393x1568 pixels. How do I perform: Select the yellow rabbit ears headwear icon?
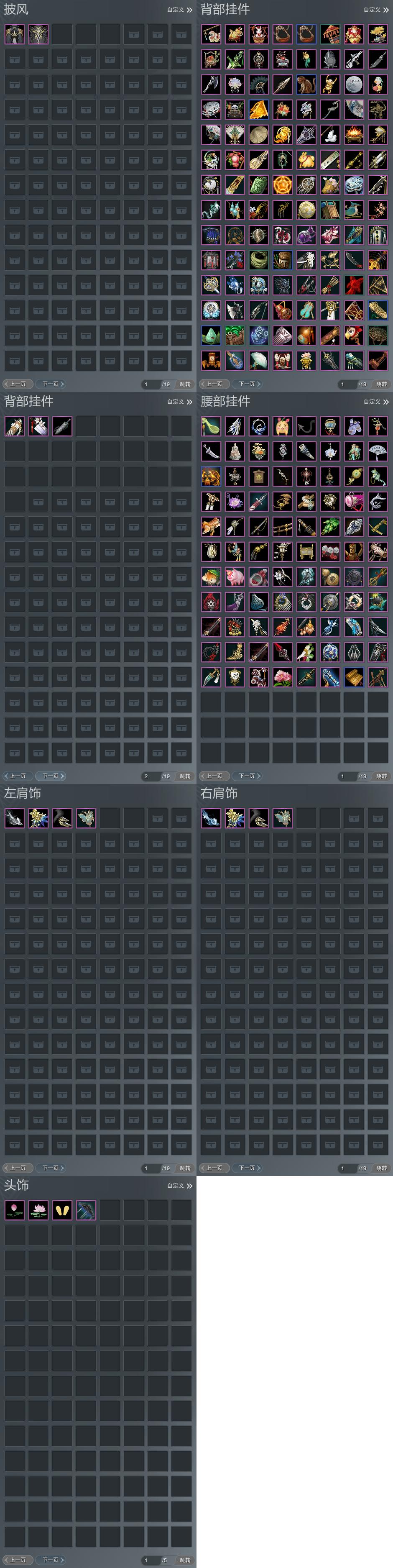(x=62, y=1210)
